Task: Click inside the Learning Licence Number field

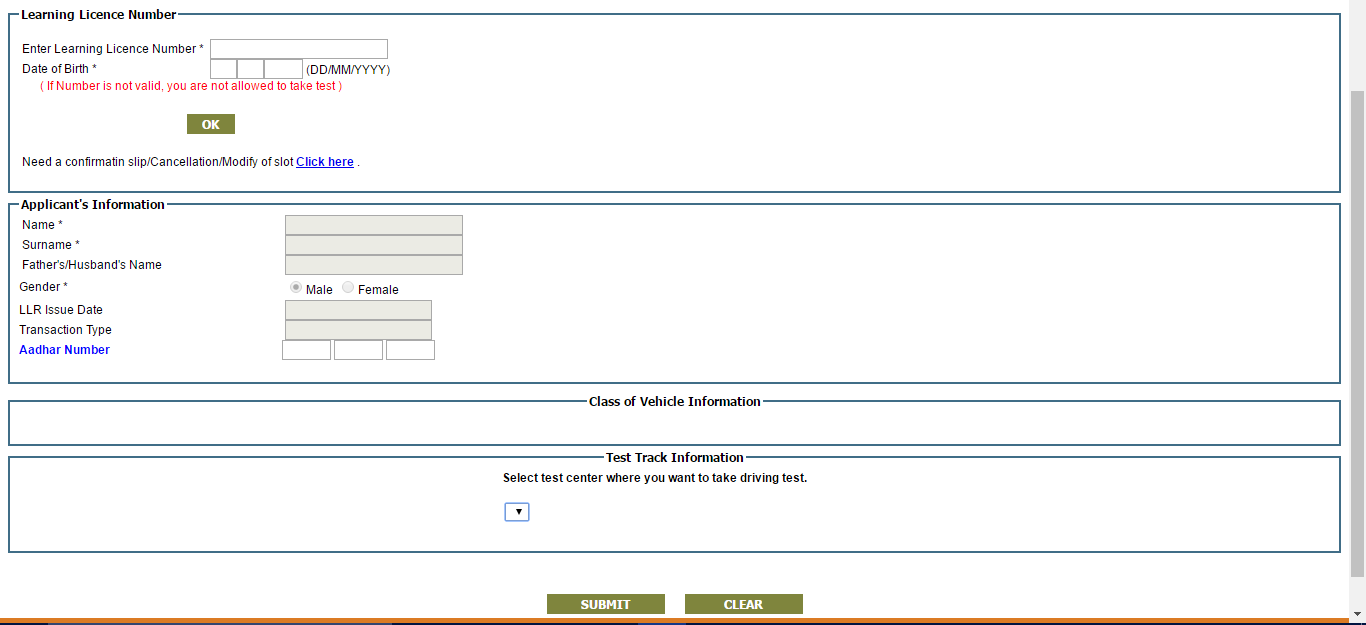Action: click(298, 48)
